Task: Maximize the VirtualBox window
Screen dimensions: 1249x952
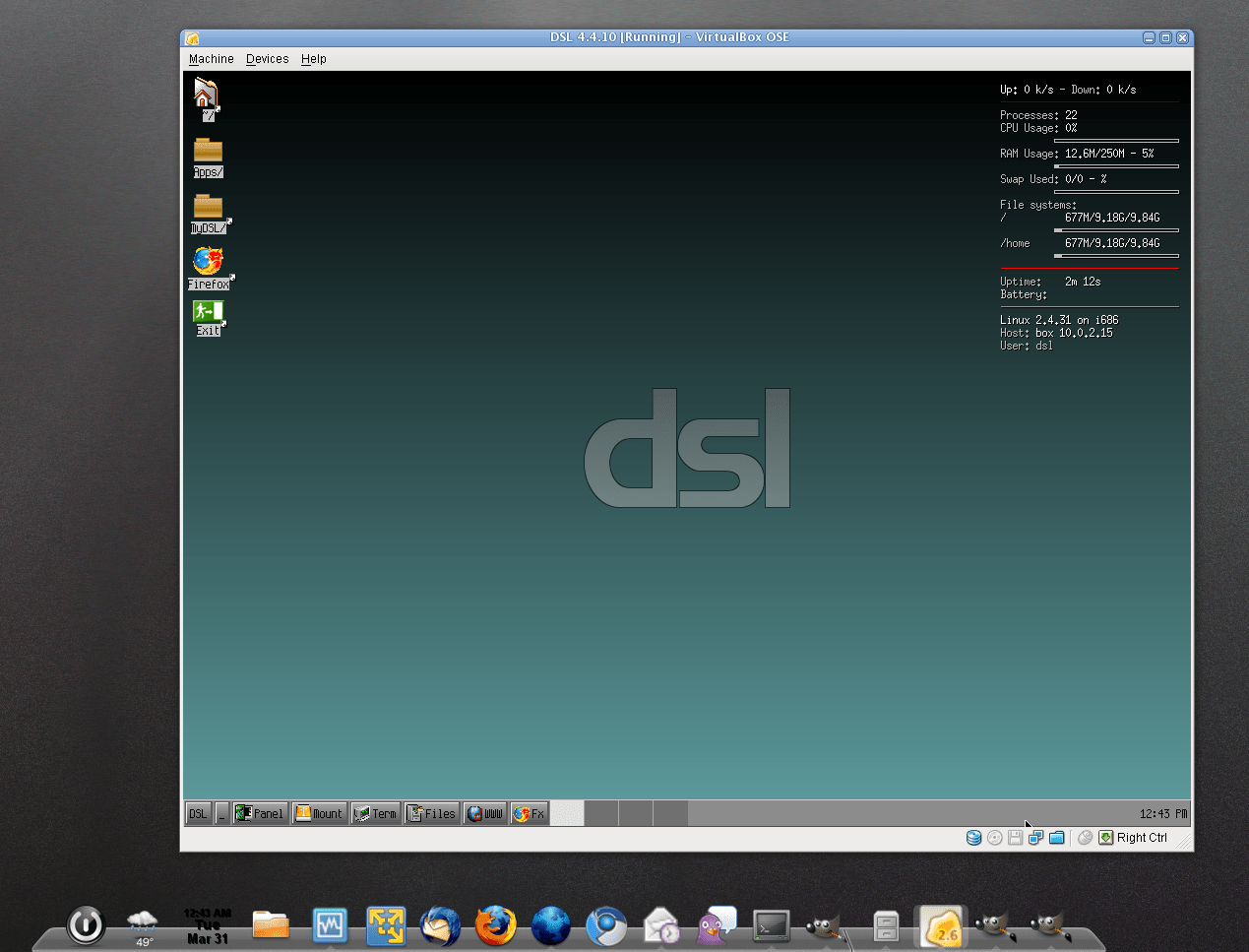Action: 1165,37
